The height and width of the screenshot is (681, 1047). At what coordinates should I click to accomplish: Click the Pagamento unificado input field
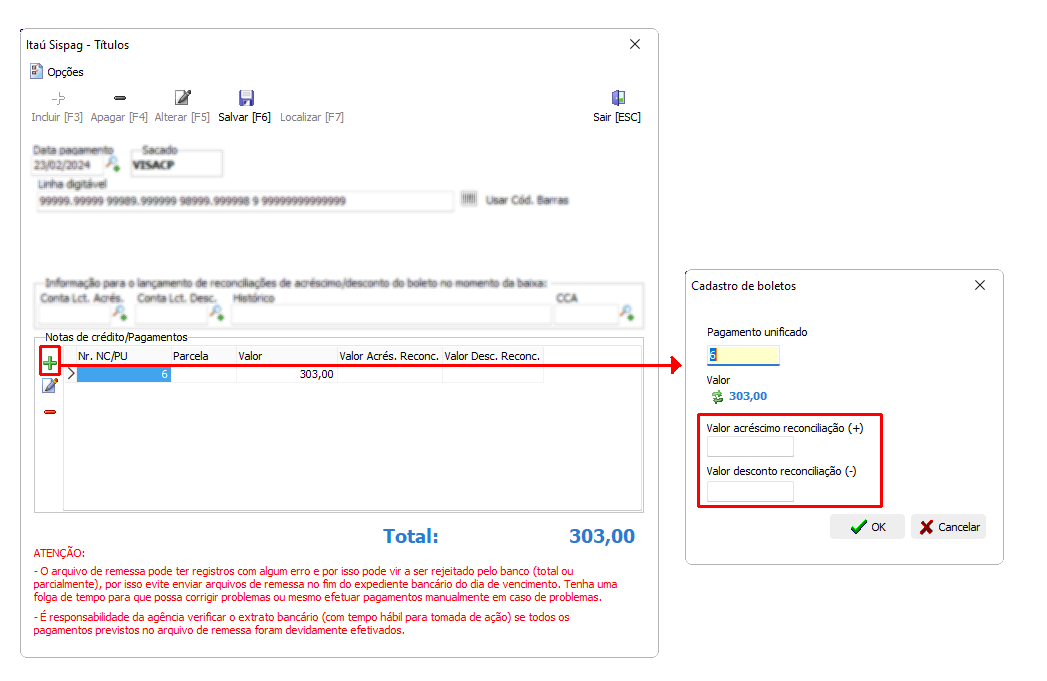click(x=743, y=356)
